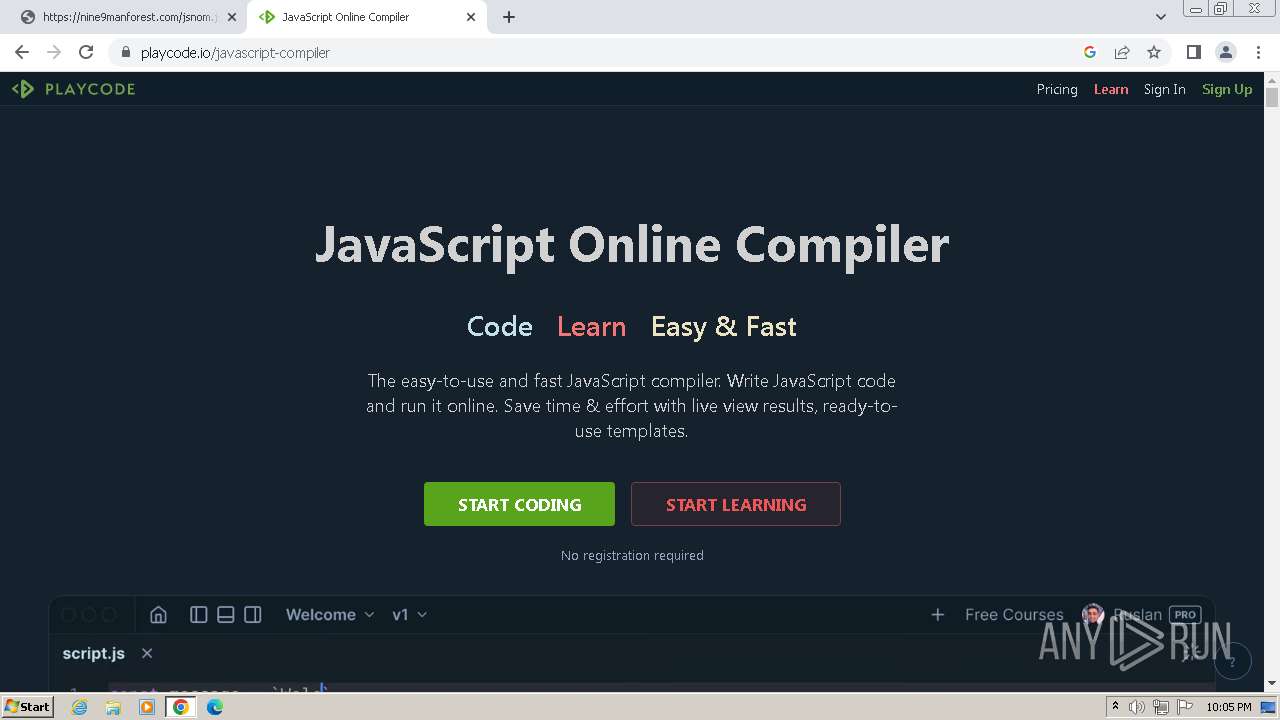Viewport: 1280px width, 720px height.
Task: Forward navigation arrow in browser
Action: (54, 52)
